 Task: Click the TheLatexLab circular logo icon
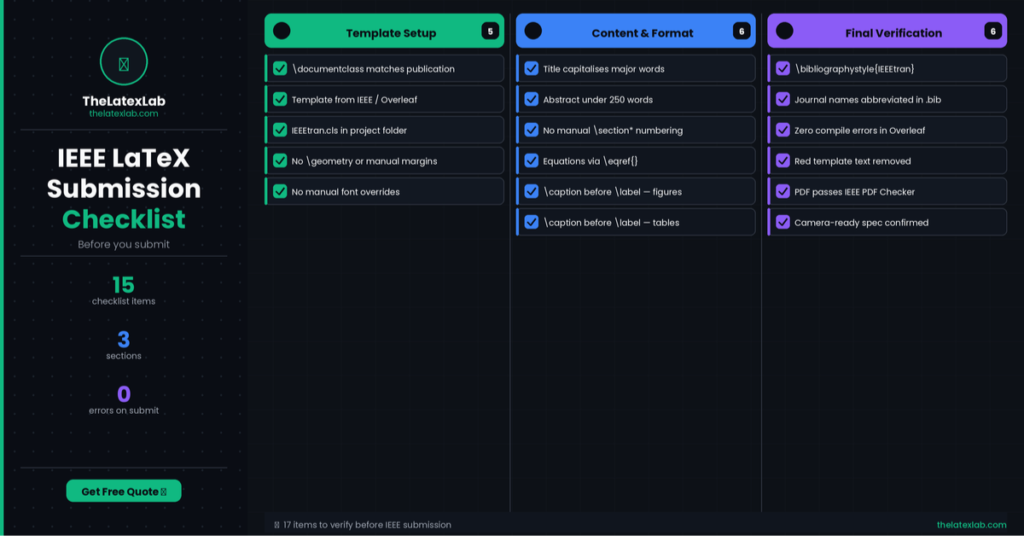click(x=124, y=62)
